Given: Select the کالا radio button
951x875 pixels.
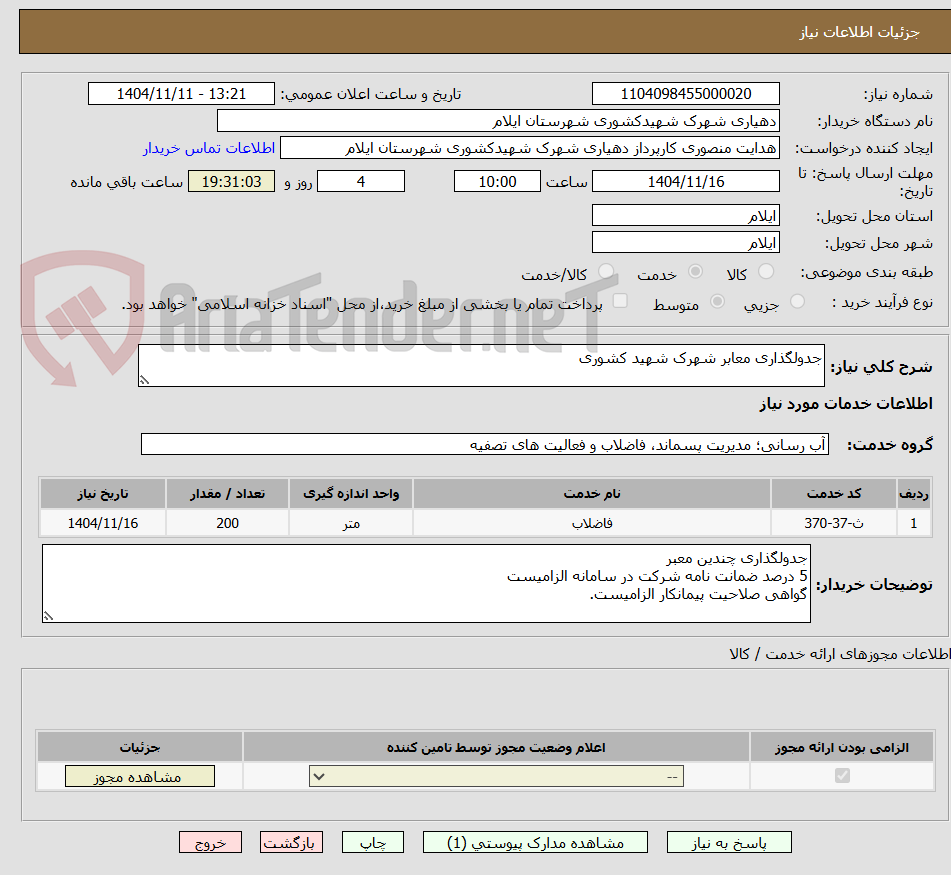Looking at the screenshot, I should 767,272.
